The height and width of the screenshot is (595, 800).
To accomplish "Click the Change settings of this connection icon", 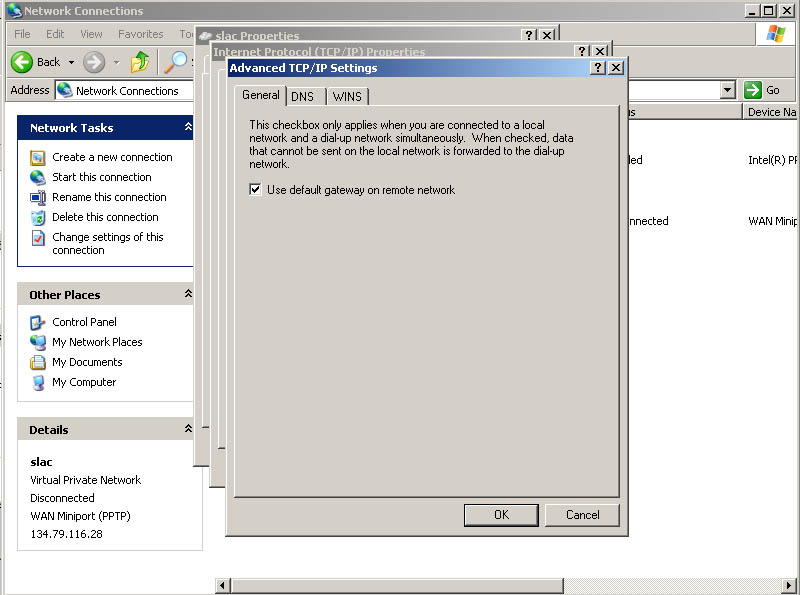I will tap(38, 238).
